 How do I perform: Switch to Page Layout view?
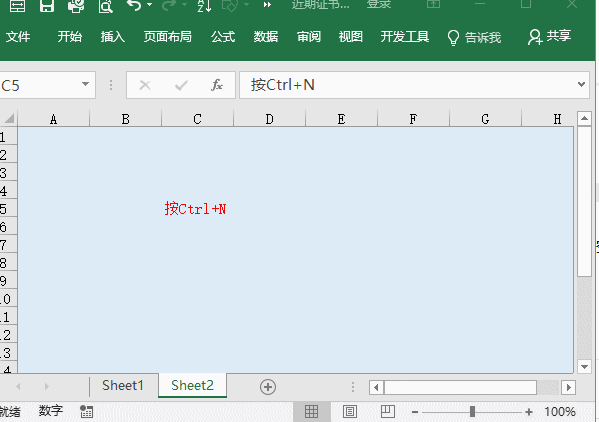(x=350, y=411)
